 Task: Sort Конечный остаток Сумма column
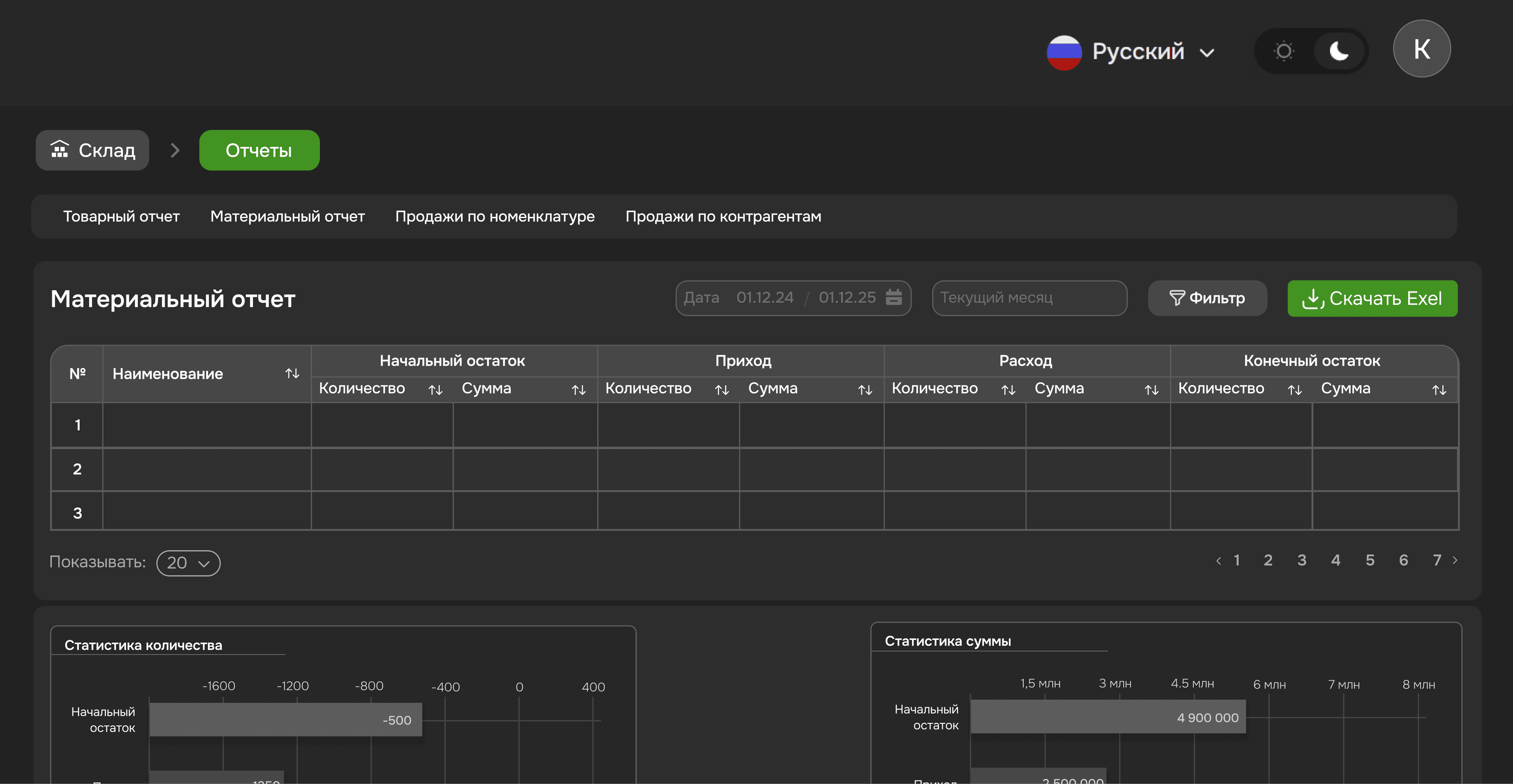point(1439,390)
